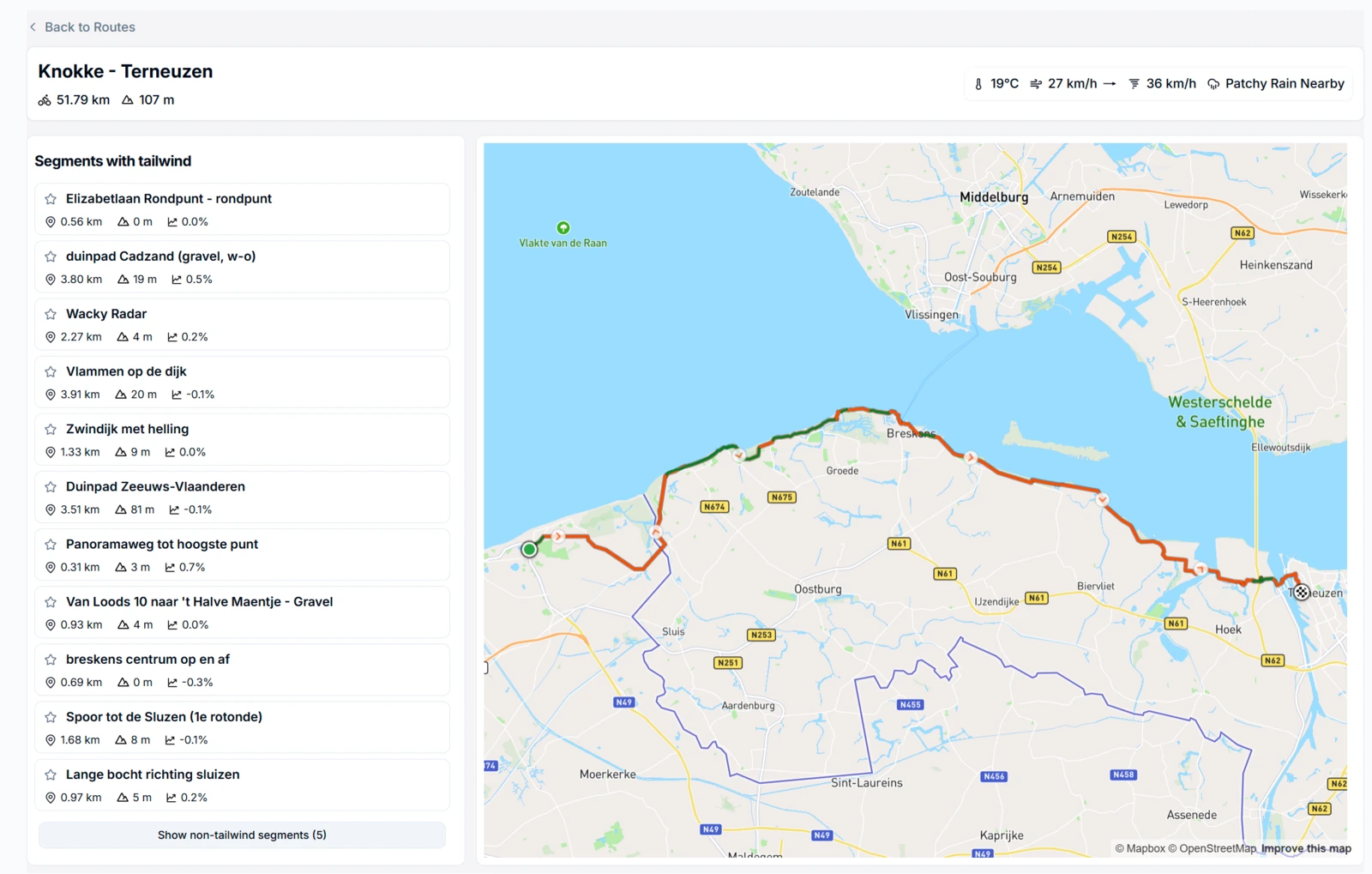The width and height of the screenshot is (1372, 874).
Task: Click the Westerschelde & Saeftinghe map label
Action: [x=1219, y=412]
